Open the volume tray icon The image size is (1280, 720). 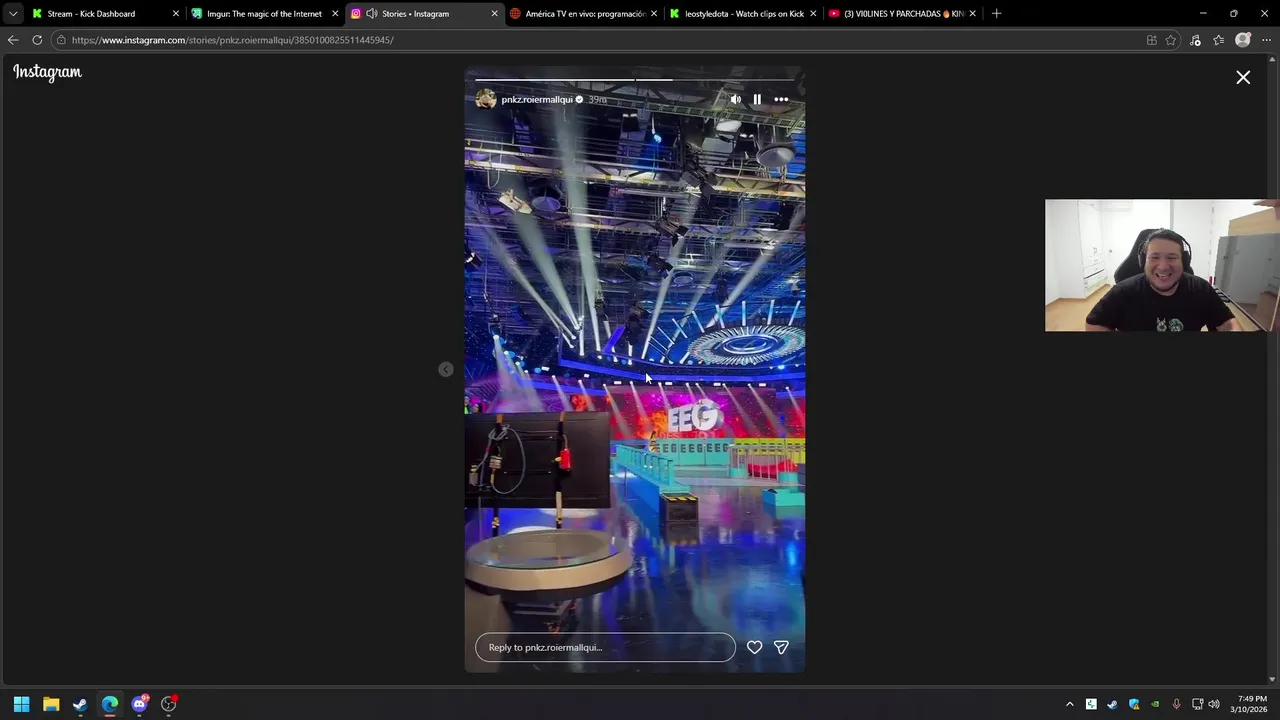point(1214,704)
